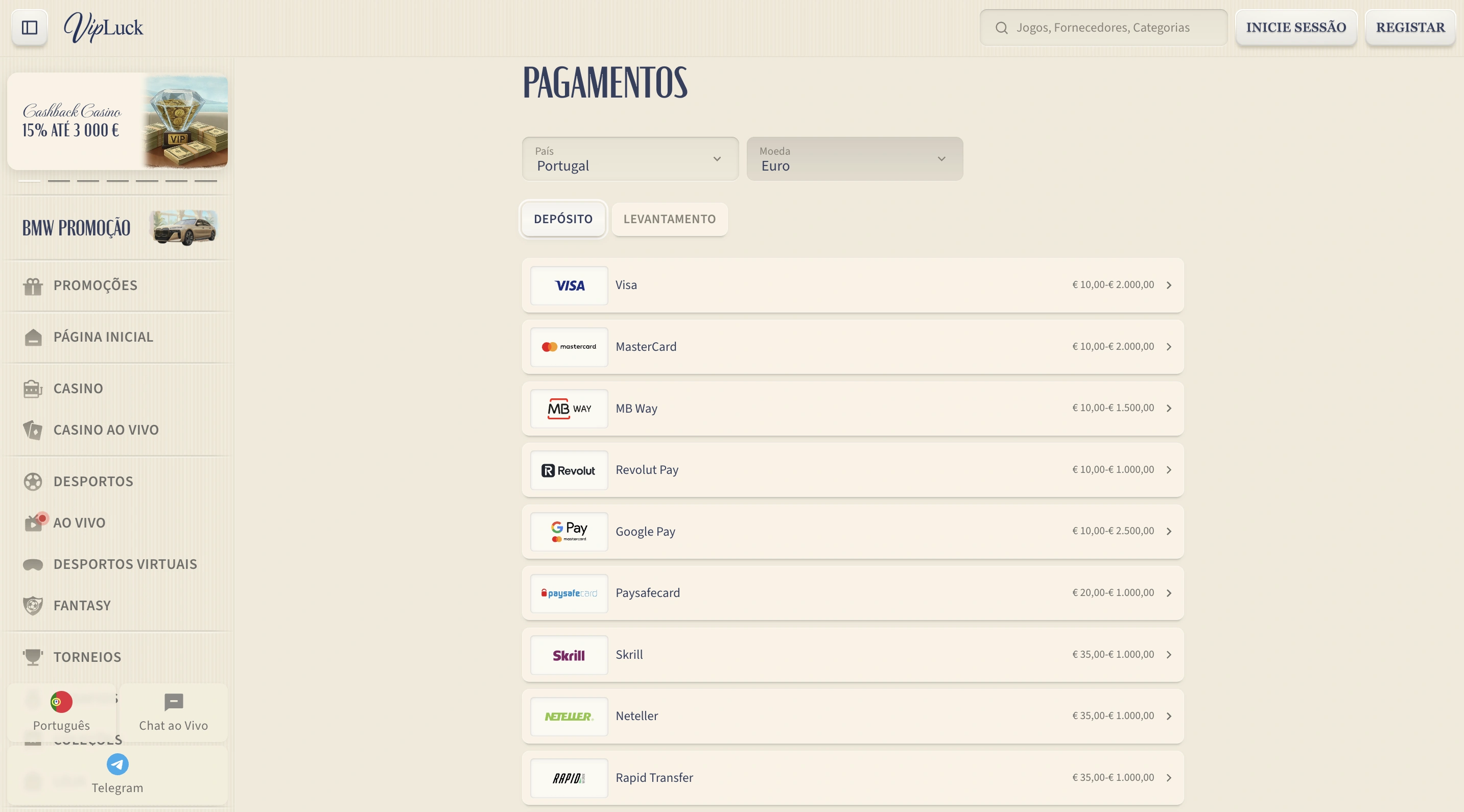Viewport: 1464px width, 812px height.
Task: Click the live video icon beside Ao Vivo
Action: (34, 522)
